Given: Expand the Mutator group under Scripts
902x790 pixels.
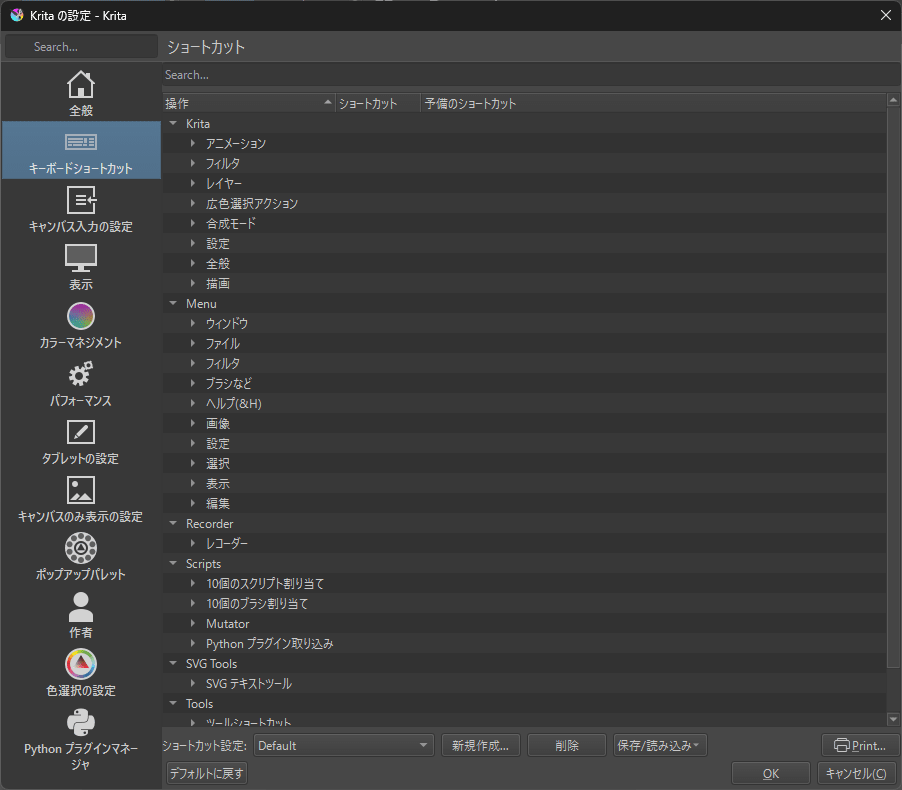Looking at the screenshot, I should [x=191, y=623].
